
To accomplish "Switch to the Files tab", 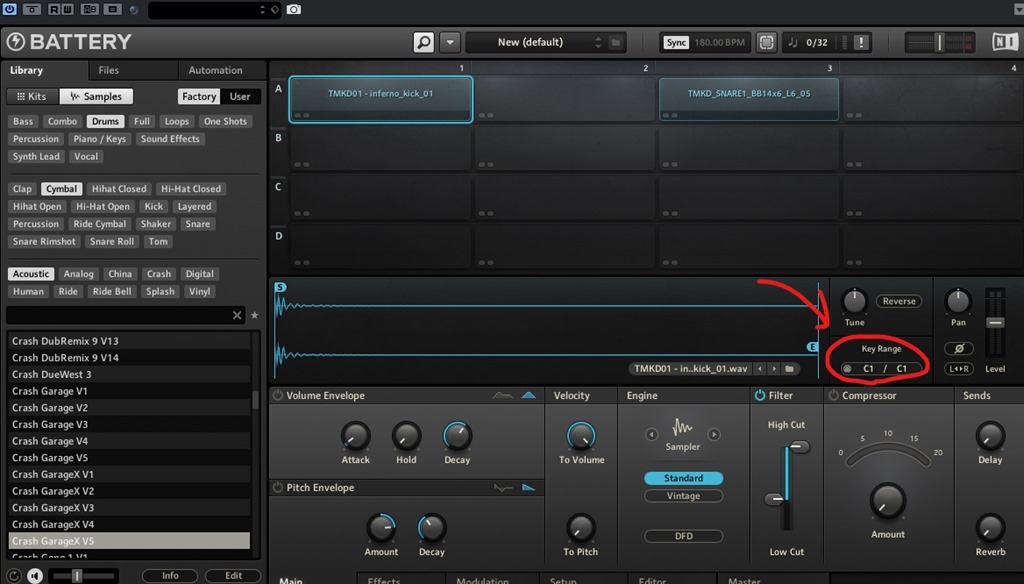I will (108, 70).
